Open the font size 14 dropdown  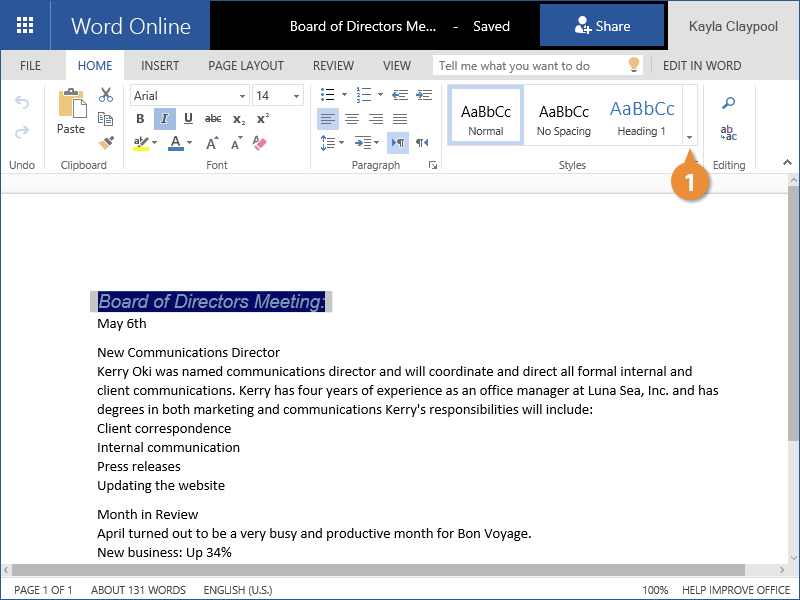277,96
